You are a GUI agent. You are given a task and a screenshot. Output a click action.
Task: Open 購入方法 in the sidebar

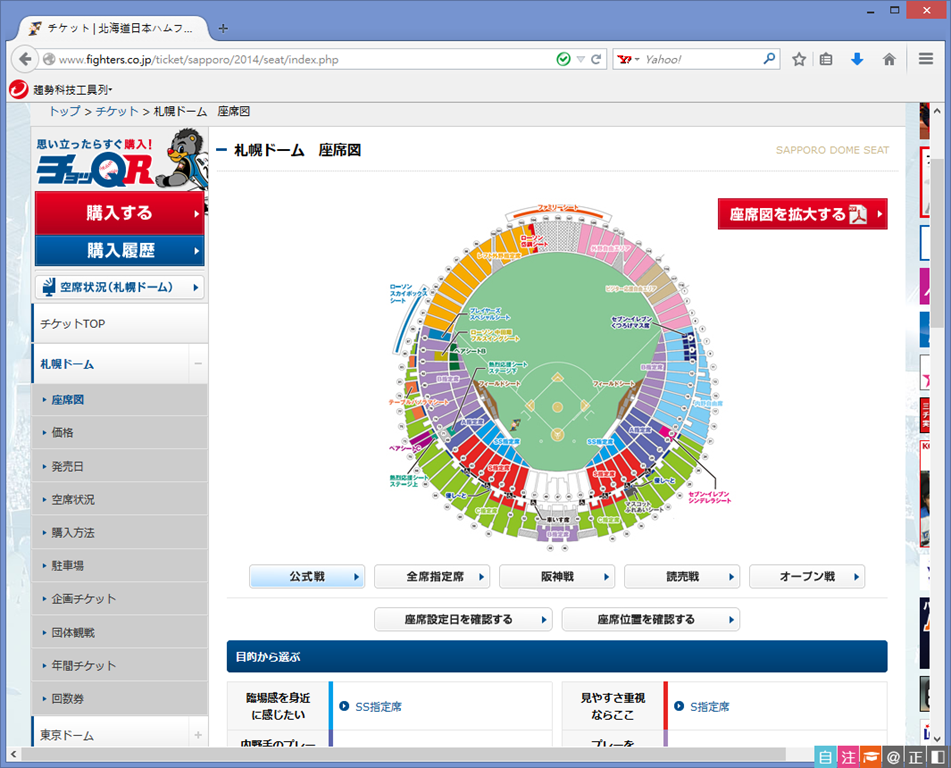[x=119, y=533]
